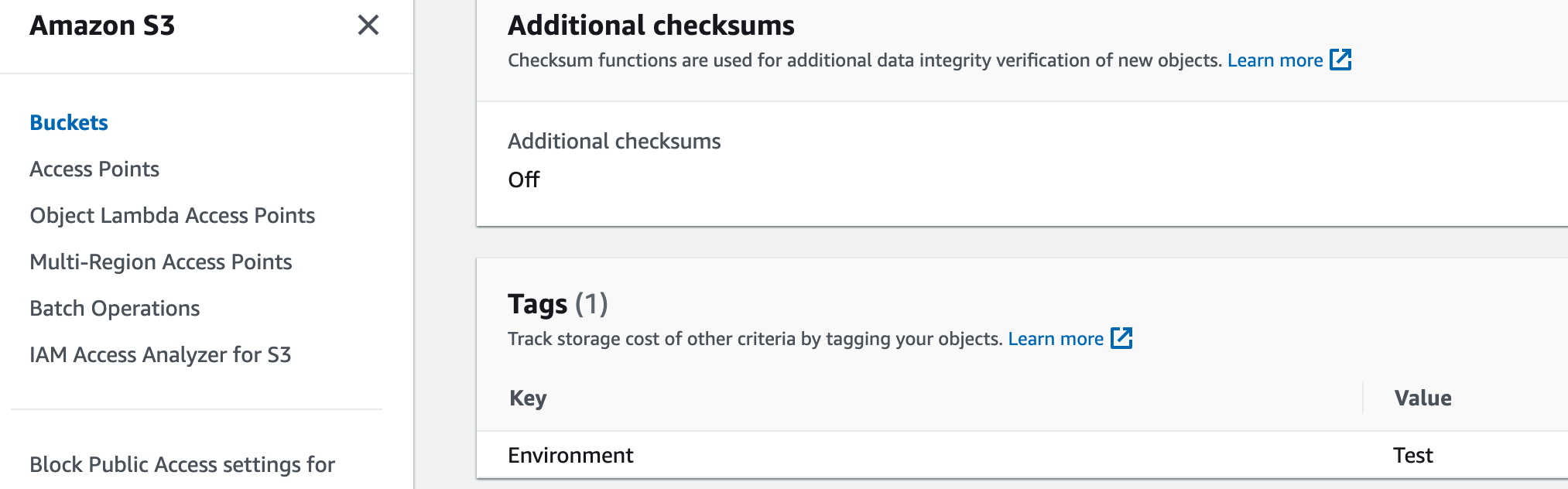Select the Environment tag key cell
The image size is (1568, 489).
[570, 455]
